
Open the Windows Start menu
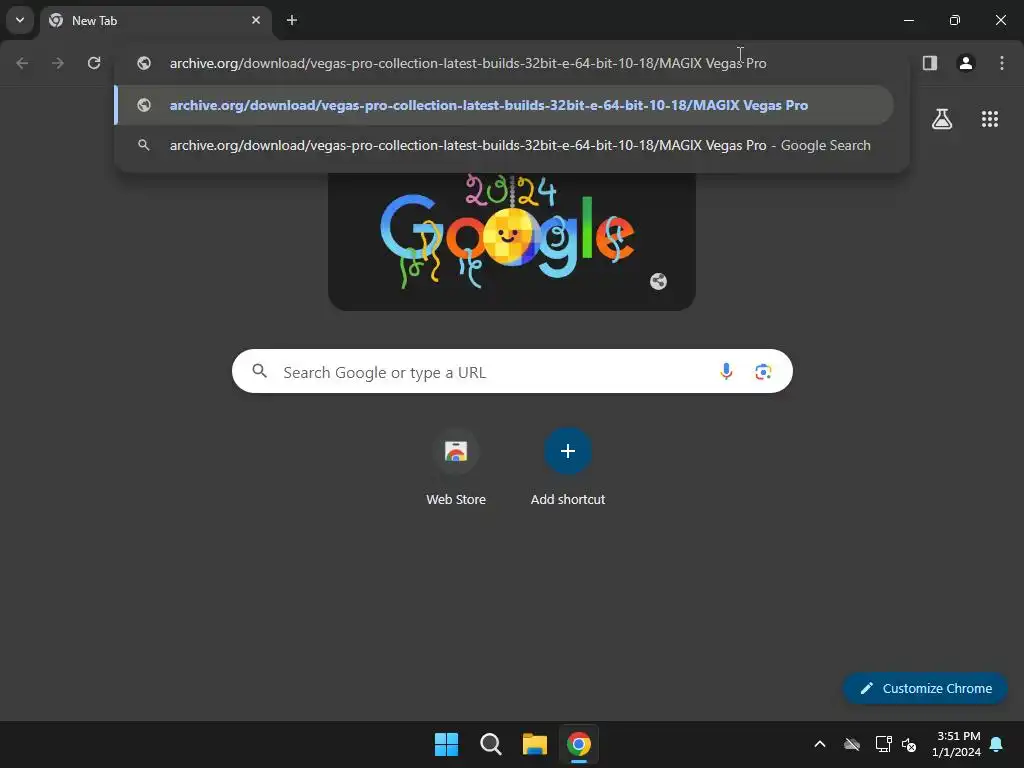(x=446, y=744)
